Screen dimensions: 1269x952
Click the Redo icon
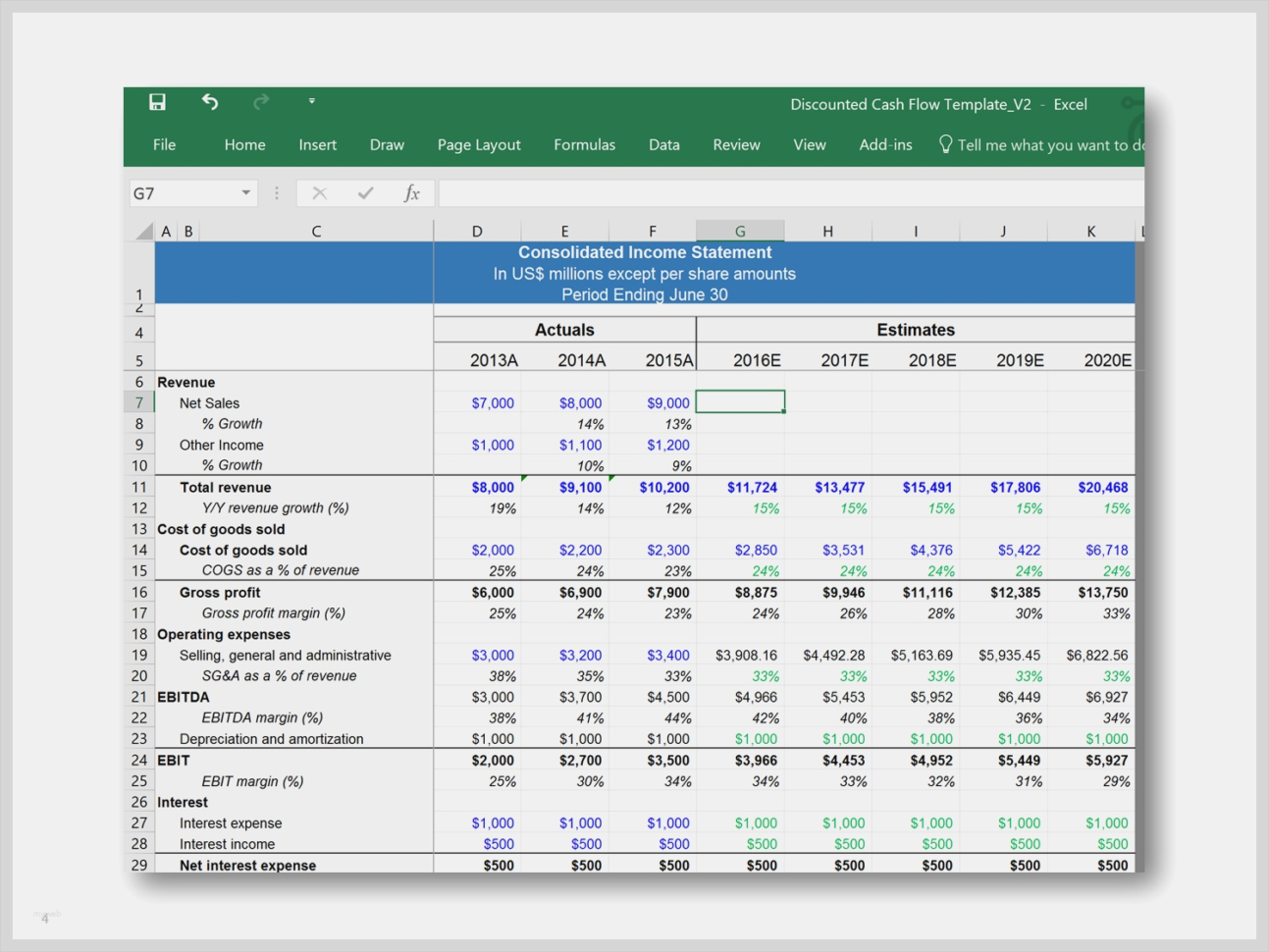[260, 101]
